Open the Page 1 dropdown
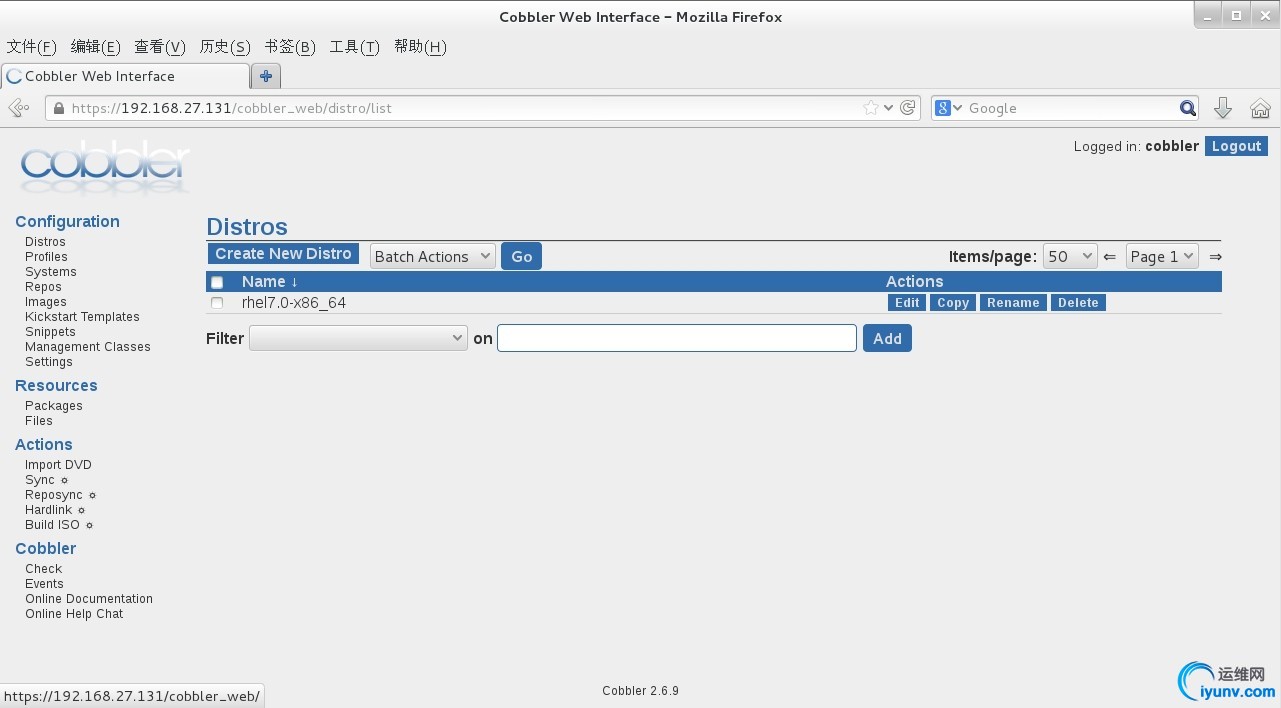This screenshot has width=1281, height=708. coord(1162,257)
